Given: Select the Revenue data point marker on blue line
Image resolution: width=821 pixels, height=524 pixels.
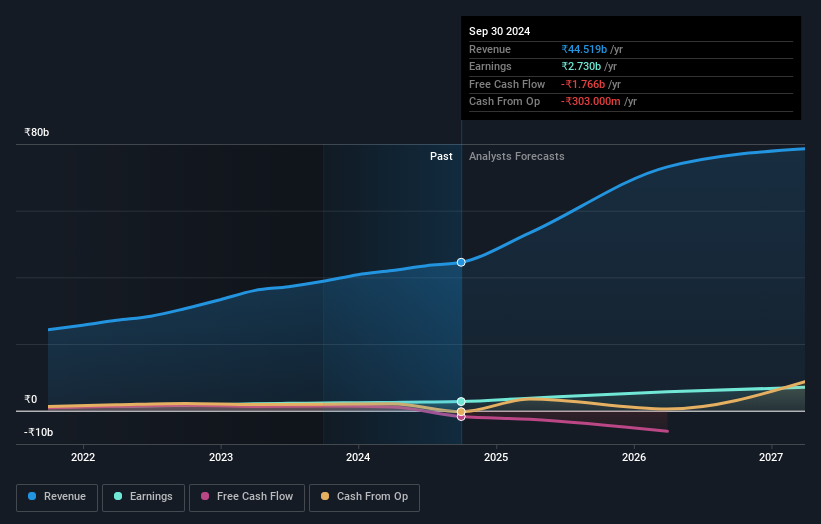Looking at the screenshot, I should 461,262.
